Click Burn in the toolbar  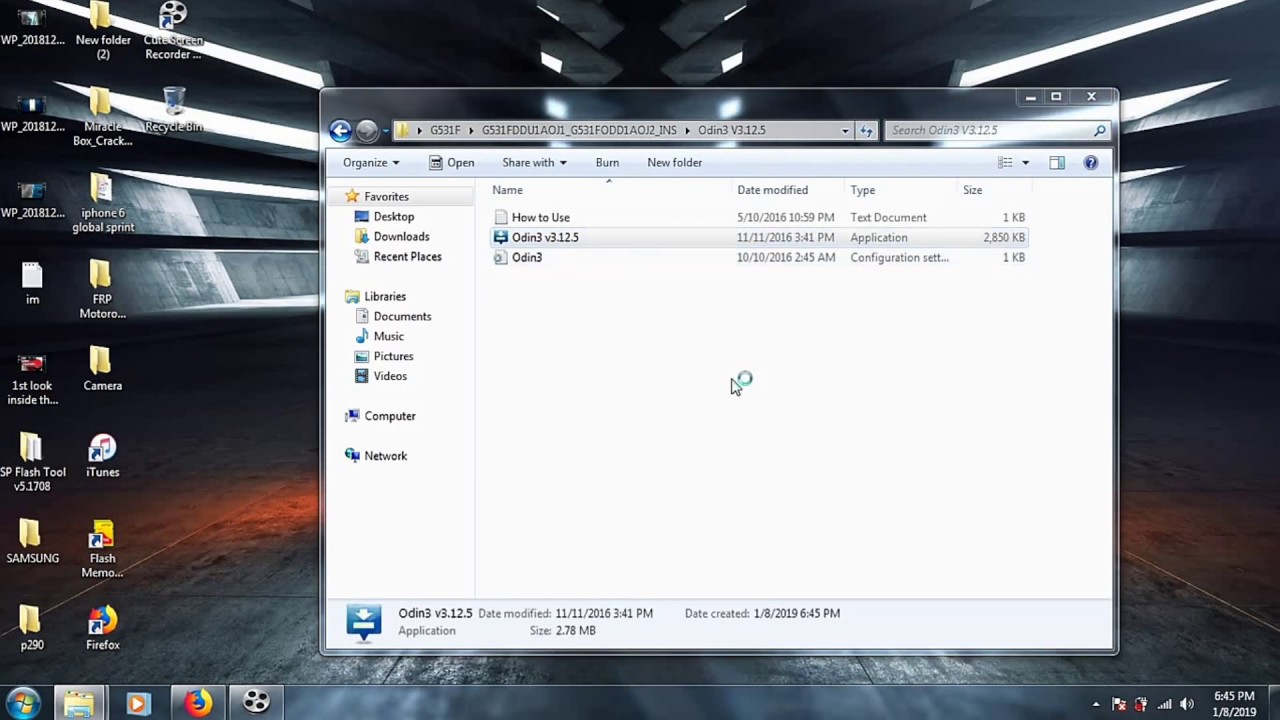607,163
